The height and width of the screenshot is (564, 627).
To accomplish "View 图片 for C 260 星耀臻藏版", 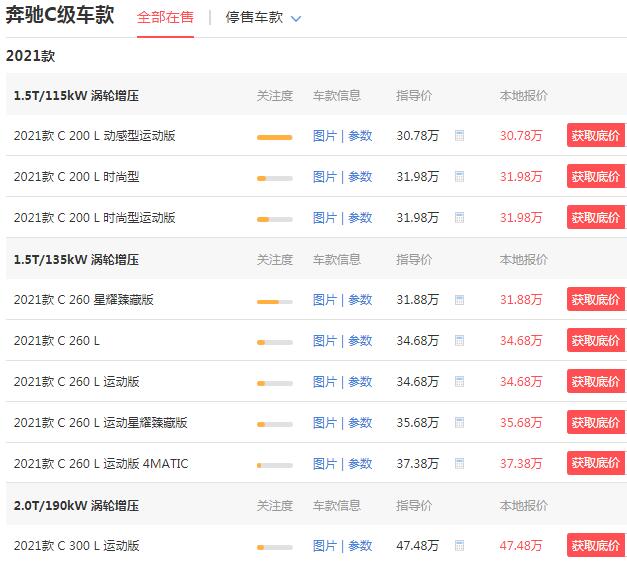I will pos(325,300).
